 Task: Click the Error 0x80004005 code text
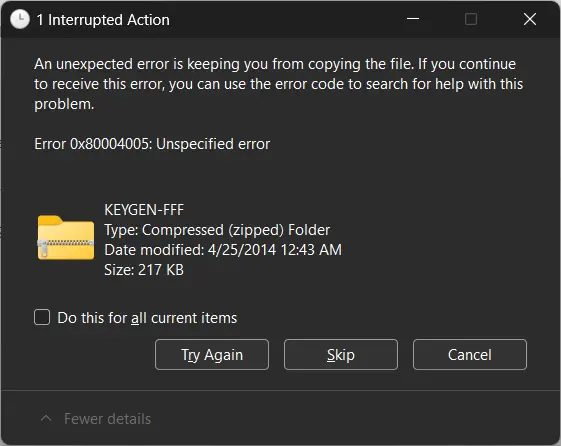click(x=152, y=144)
